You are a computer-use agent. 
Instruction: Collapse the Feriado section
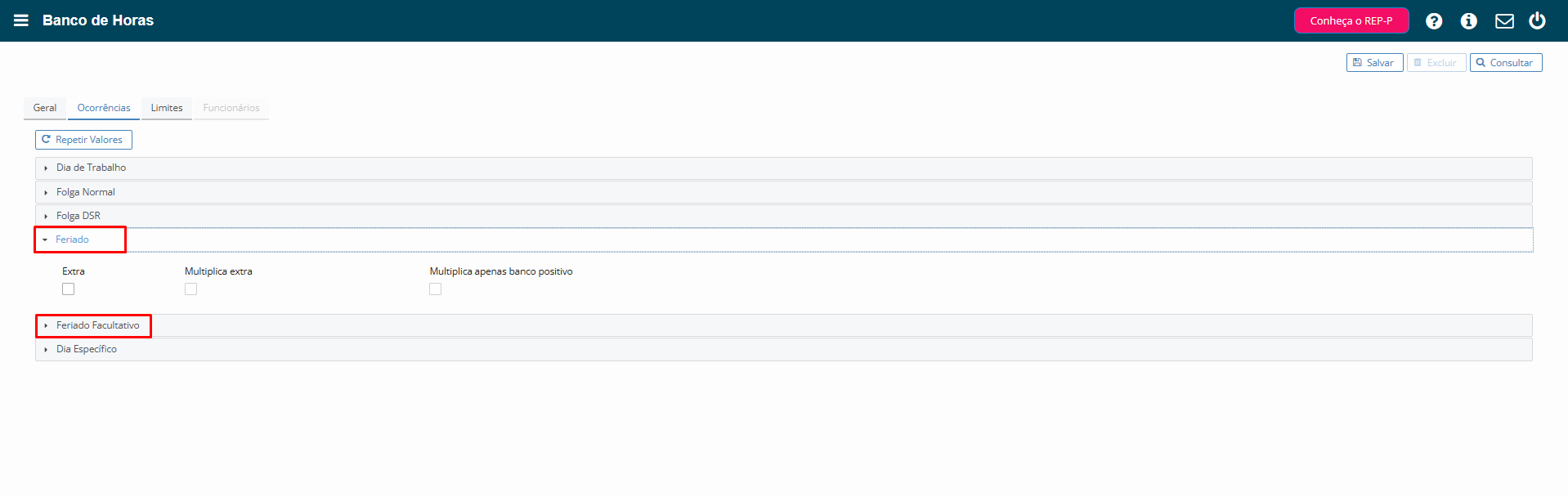(783, 240)
